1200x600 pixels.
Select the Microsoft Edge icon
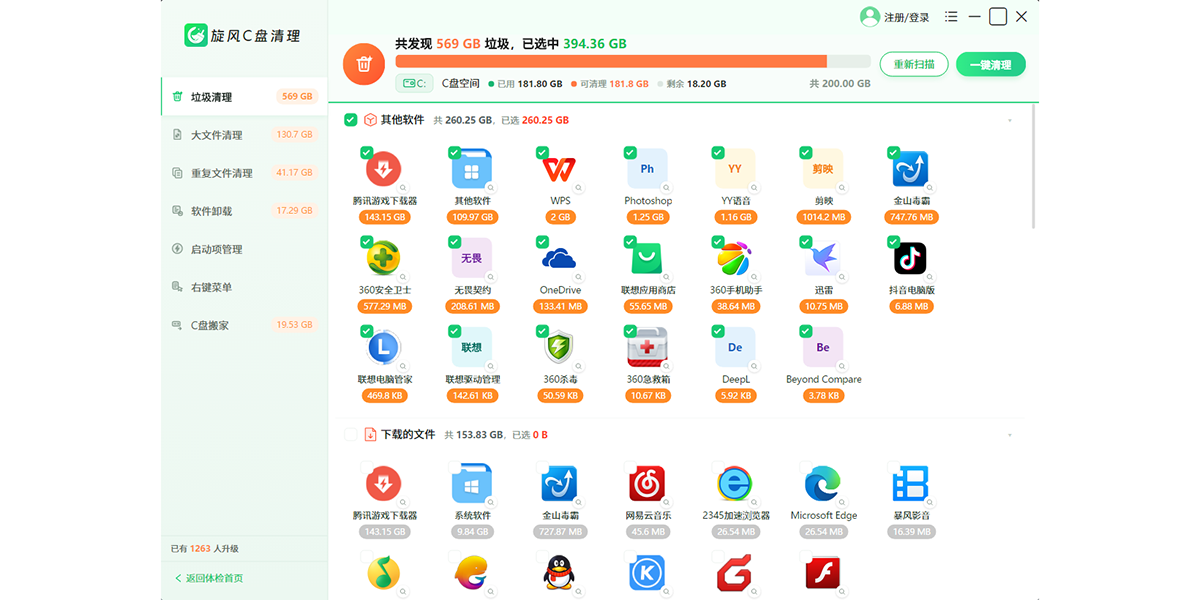tap(823, 484)
